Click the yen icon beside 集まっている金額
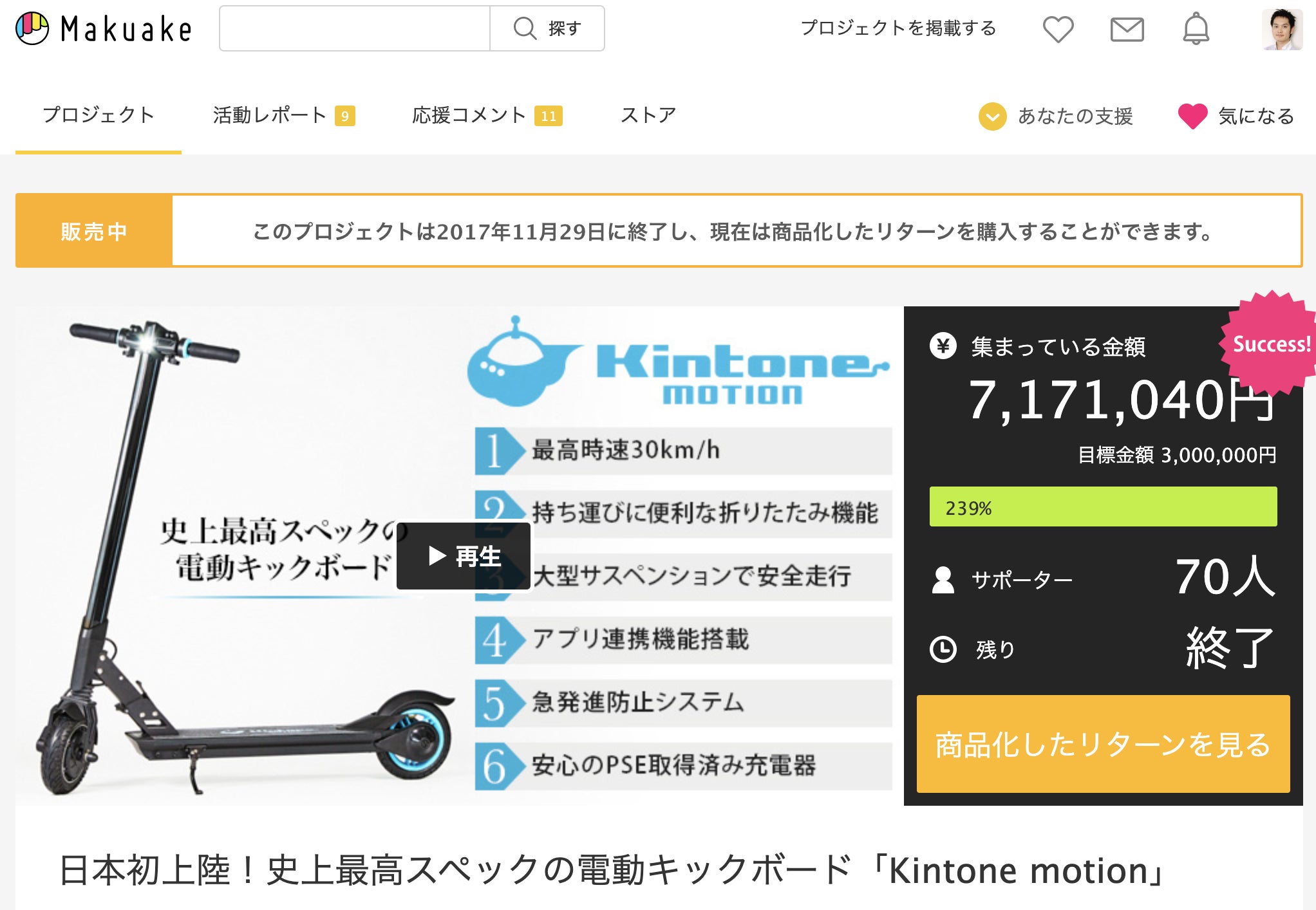Image resolution: width=1316 pixels, height=910 pixels. click(x=943, y=346)
